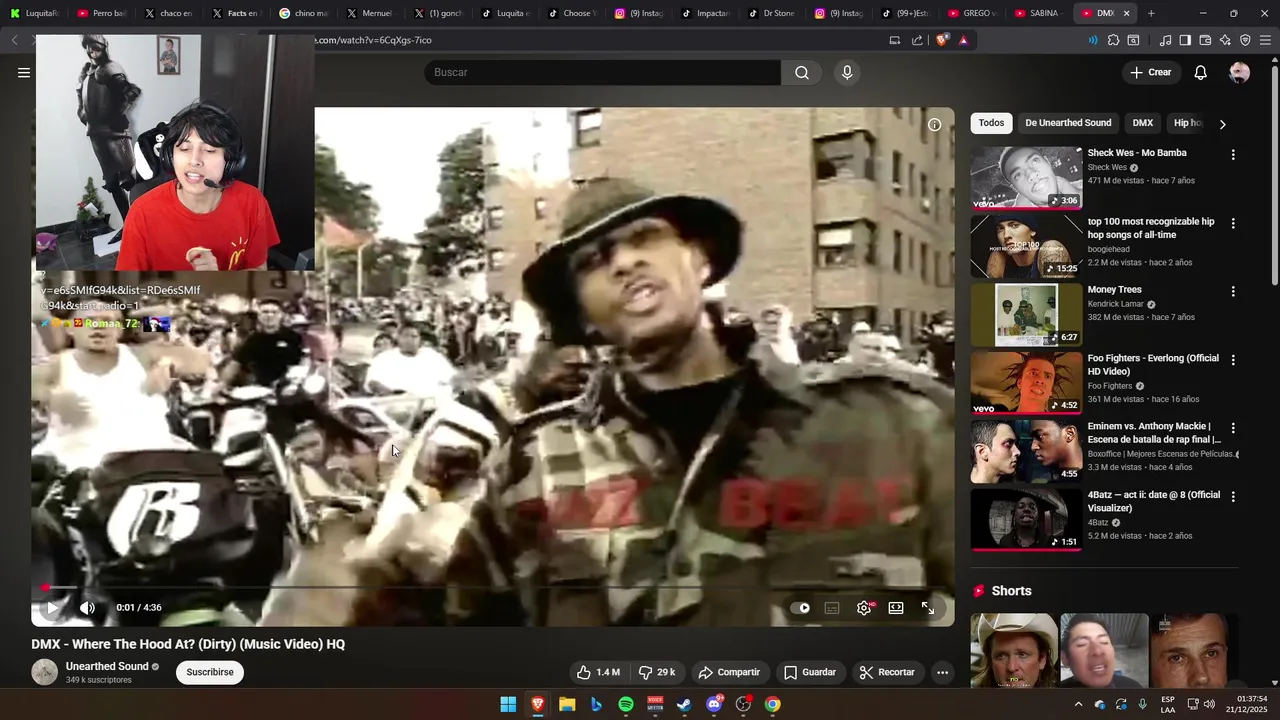Switch to theater mode
The height and width of the screenshot is (720, 1280).
tap(896, 608)
